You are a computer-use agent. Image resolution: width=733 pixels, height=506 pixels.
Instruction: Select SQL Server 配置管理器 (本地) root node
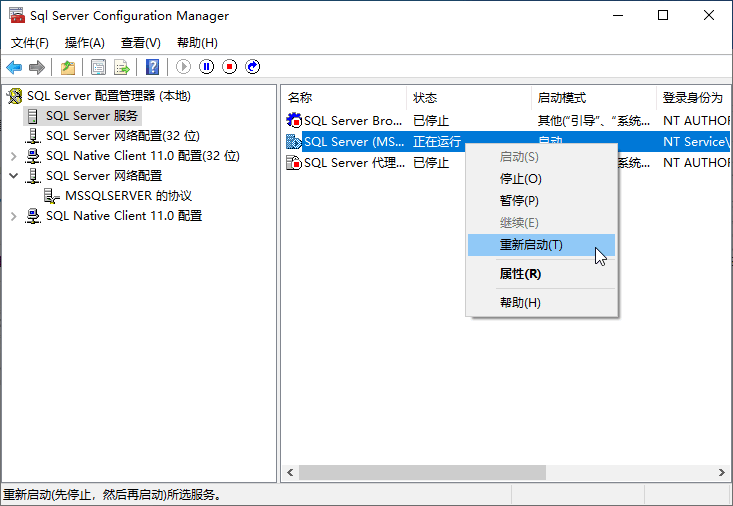pyautogui.click(x=108, y=96)
